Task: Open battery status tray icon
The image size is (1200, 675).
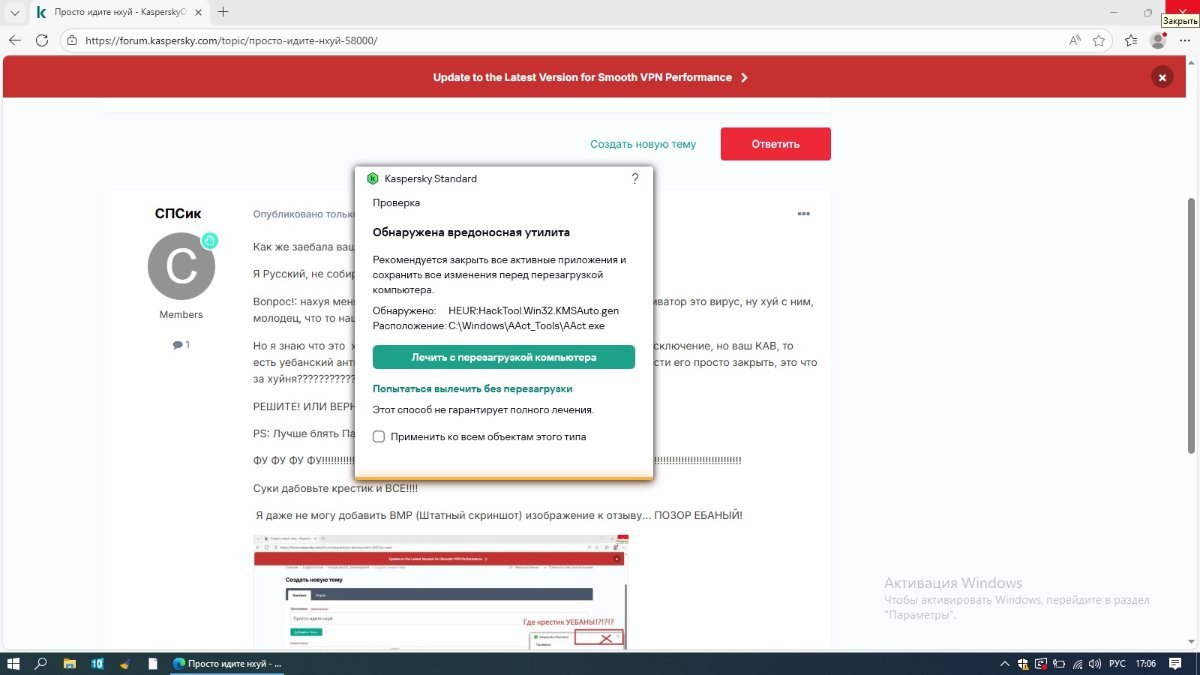Action: [1059, 663]
